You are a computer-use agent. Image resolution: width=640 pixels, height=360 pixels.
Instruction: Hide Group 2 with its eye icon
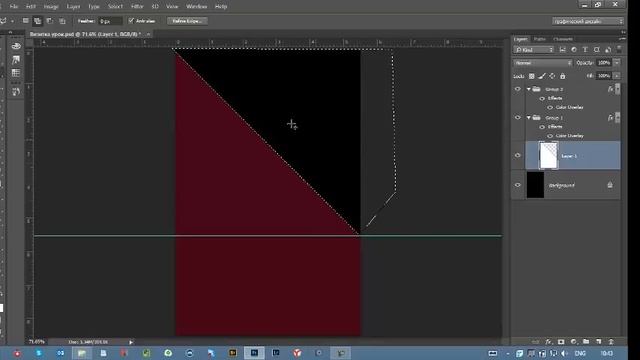[518, 89]
